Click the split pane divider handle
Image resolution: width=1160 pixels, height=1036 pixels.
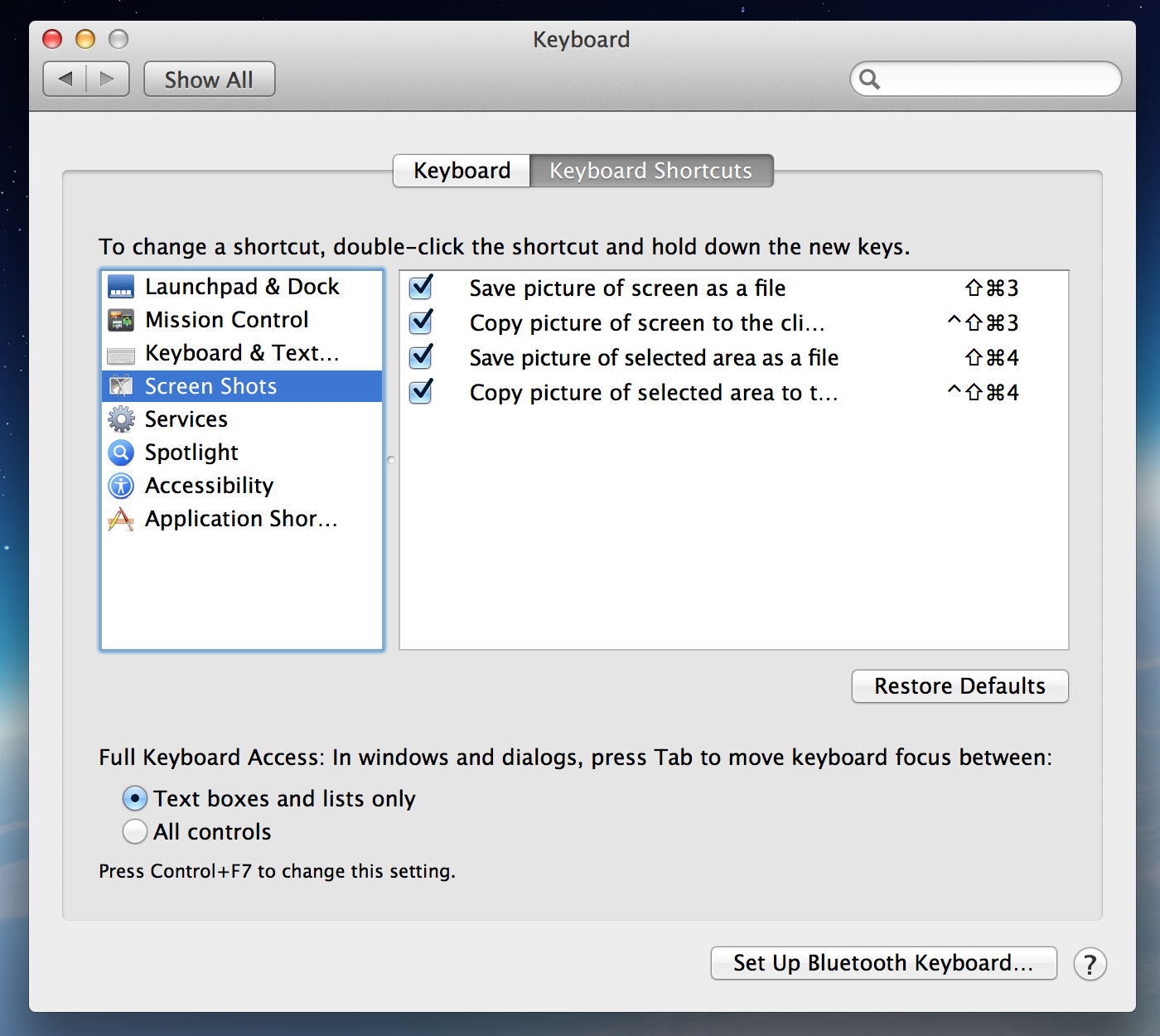(x=391, y=459)
